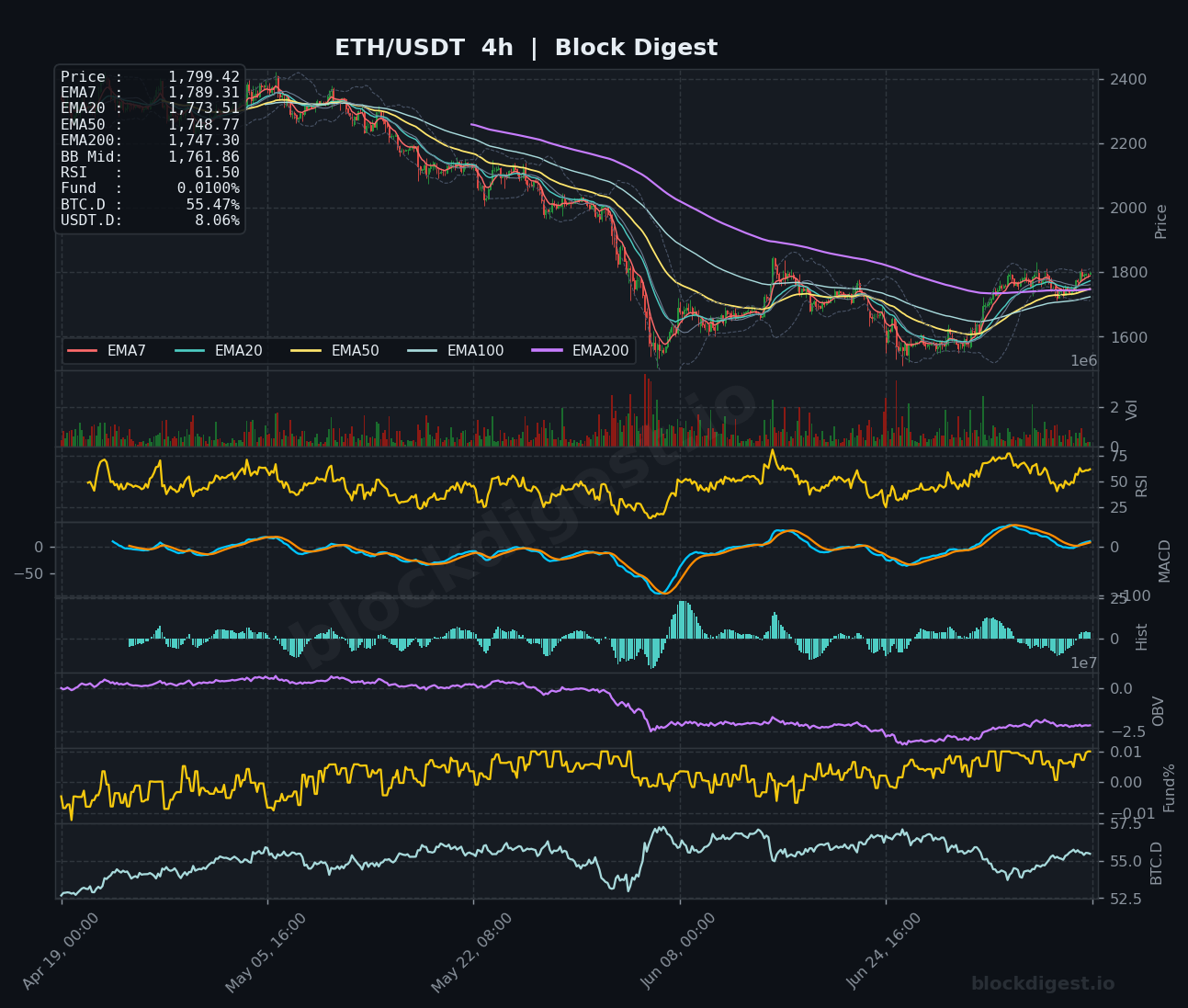Viewport: 1188px width, 1008px height.
Task: Click the chart title 'ETH/USDT 4h | Block Digest'
Action: tap(526, 48)
